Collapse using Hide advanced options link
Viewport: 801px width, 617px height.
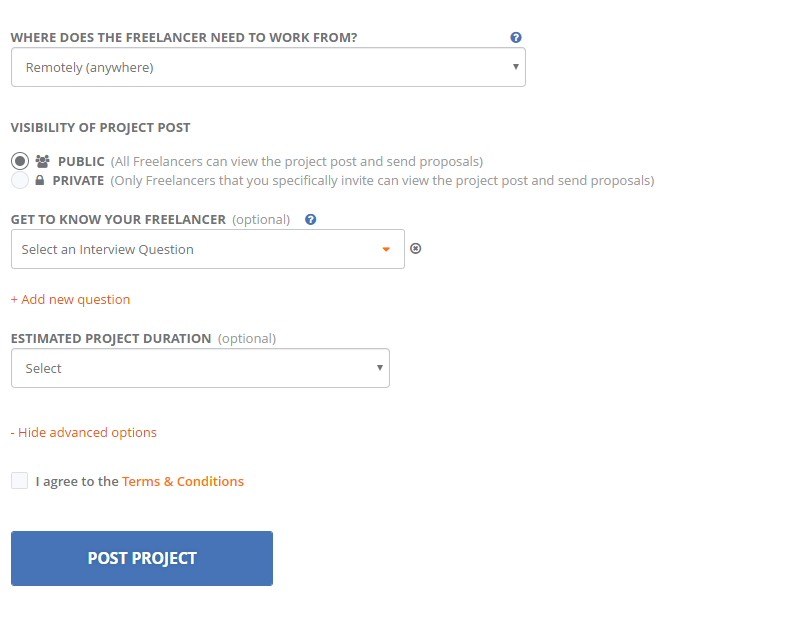pyautogui.click(x=84, y=432)
